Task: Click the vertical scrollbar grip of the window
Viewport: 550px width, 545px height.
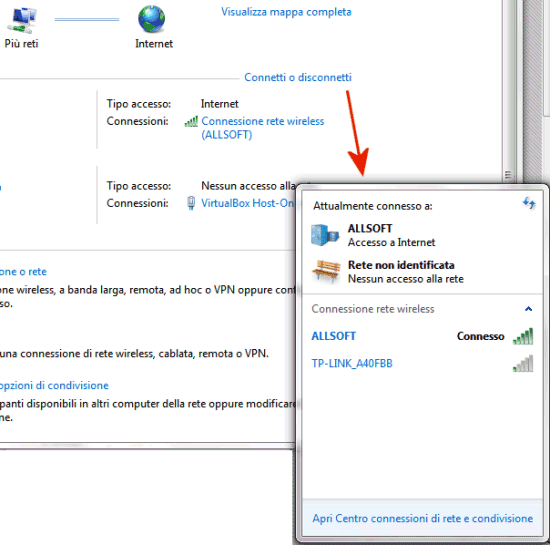Action: pyautogui.click(x=508, y=174)
